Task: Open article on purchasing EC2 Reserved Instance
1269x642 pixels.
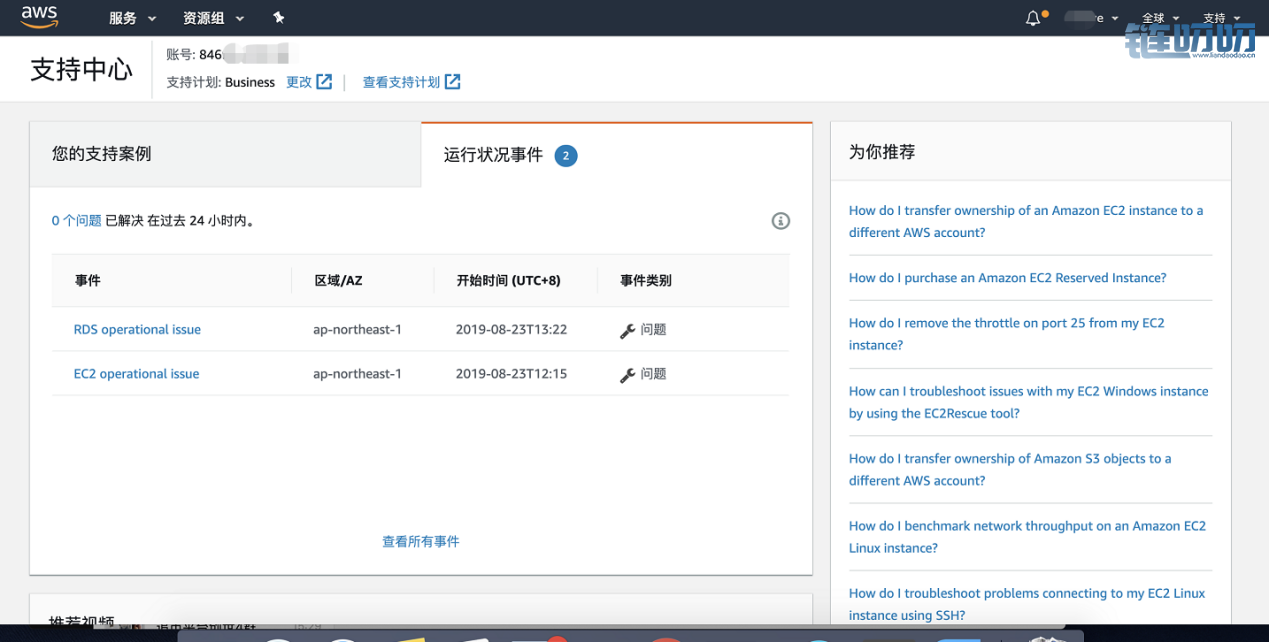Action: tap(1007, 277)
